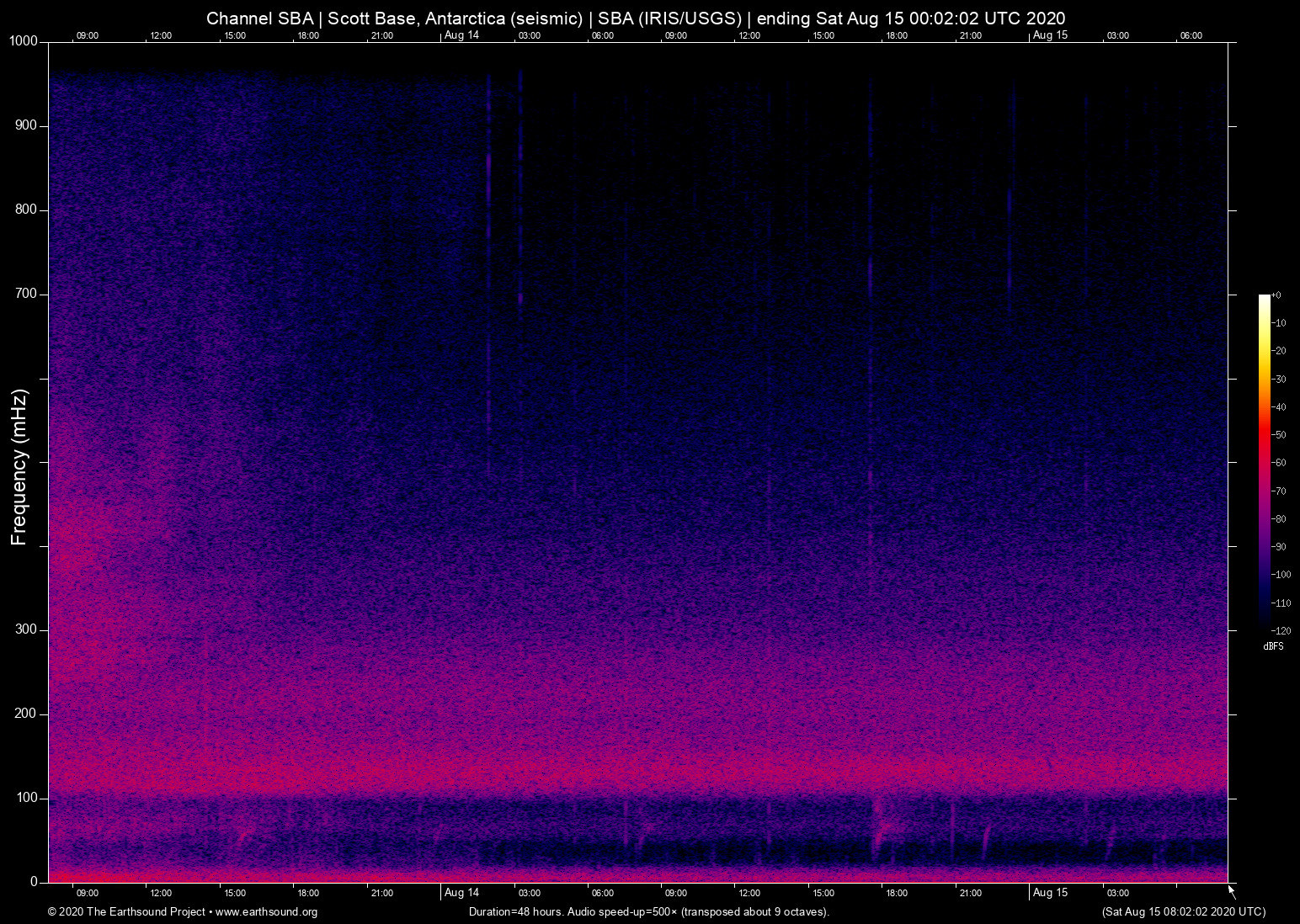Viewport: 1300px width, 924px height.
Task: Select the Aug 15 marker on top axis
Action: click(1051, 35)
